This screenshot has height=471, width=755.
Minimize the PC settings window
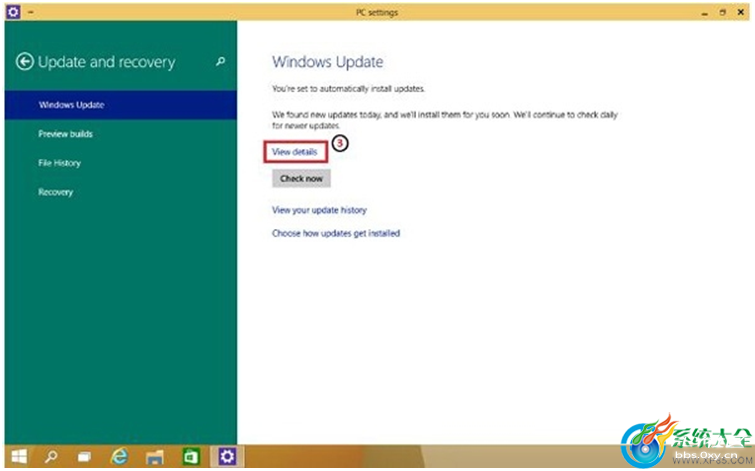(x=704, y=13)
